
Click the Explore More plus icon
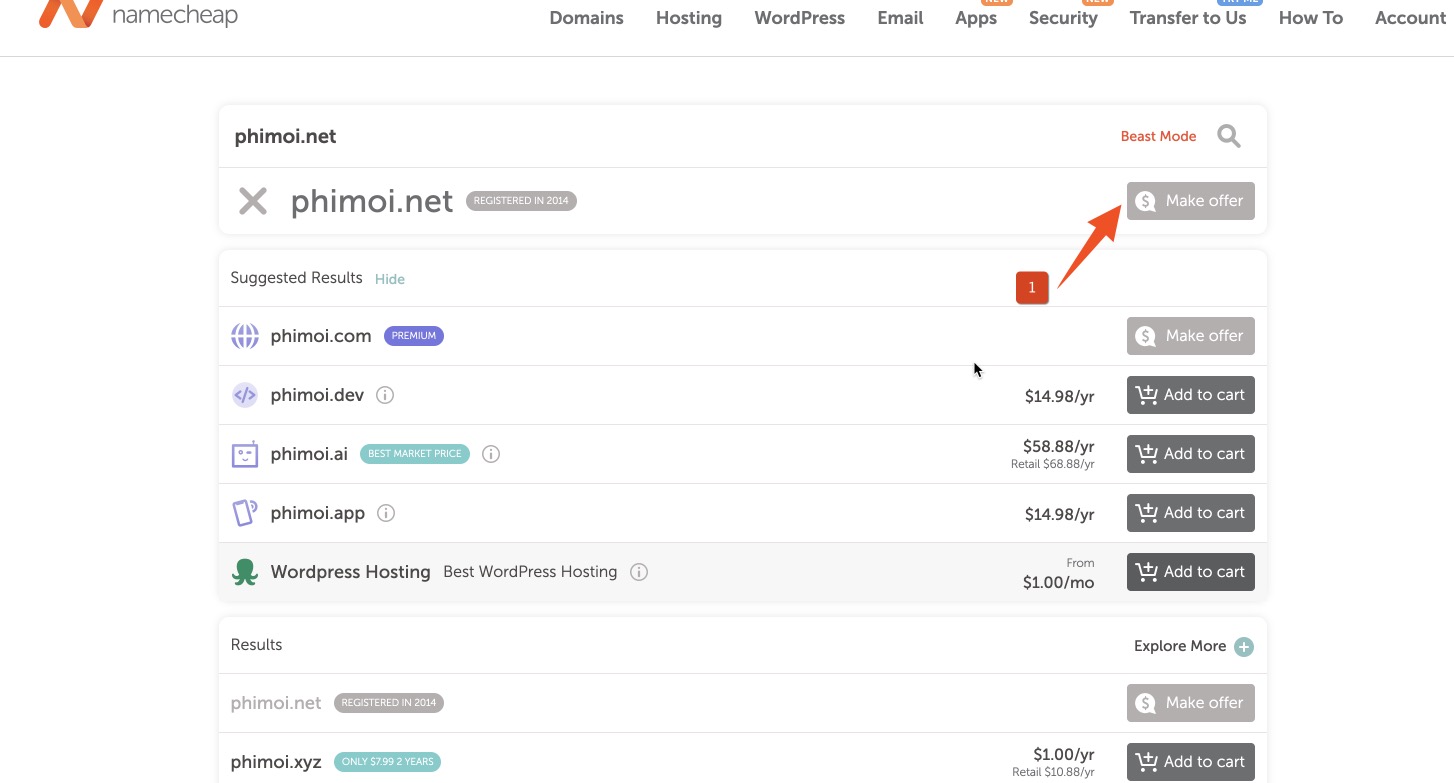point(1243,647)
